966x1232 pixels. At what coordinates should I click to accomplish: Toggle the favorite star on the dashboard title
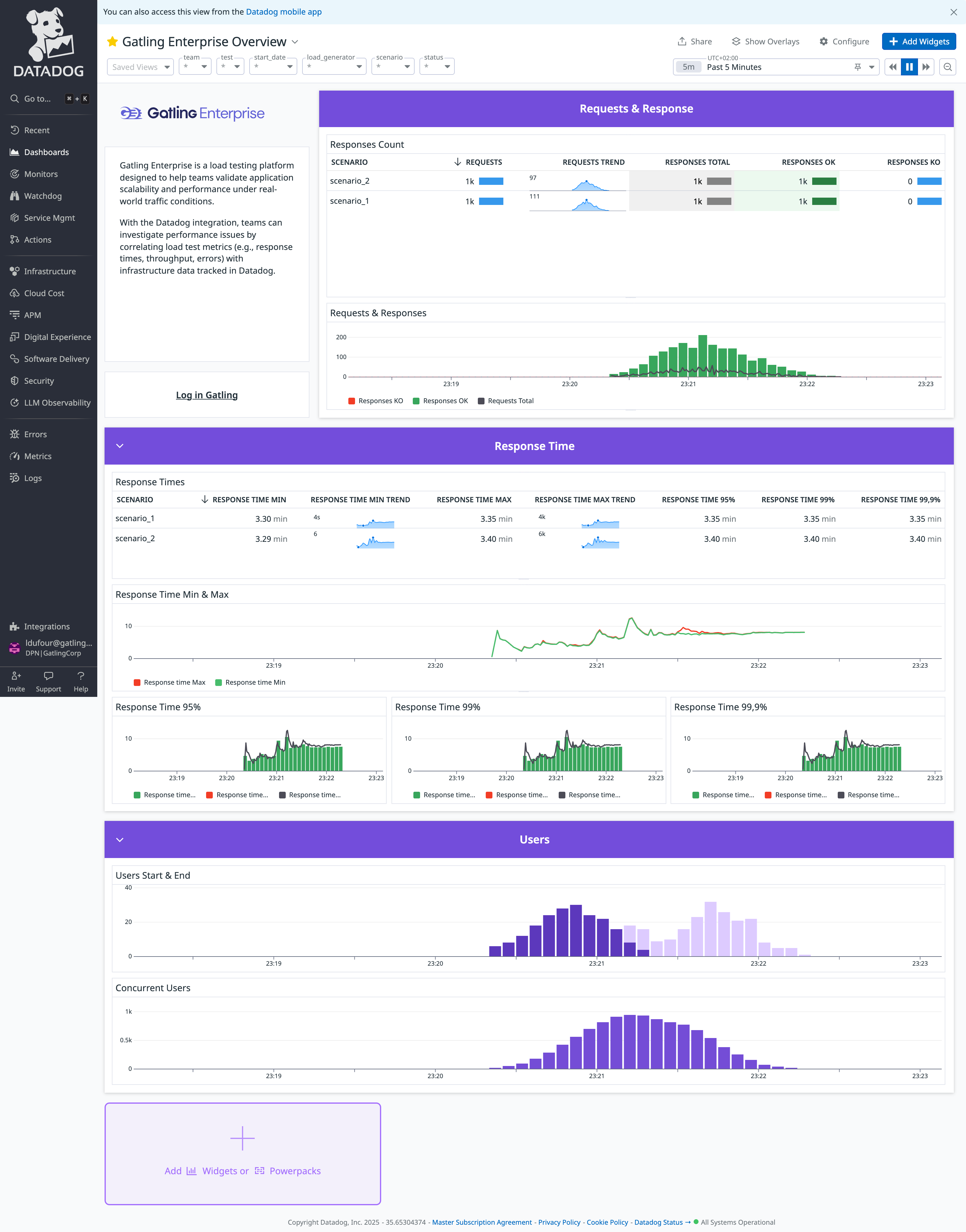[x=112, y=42]
